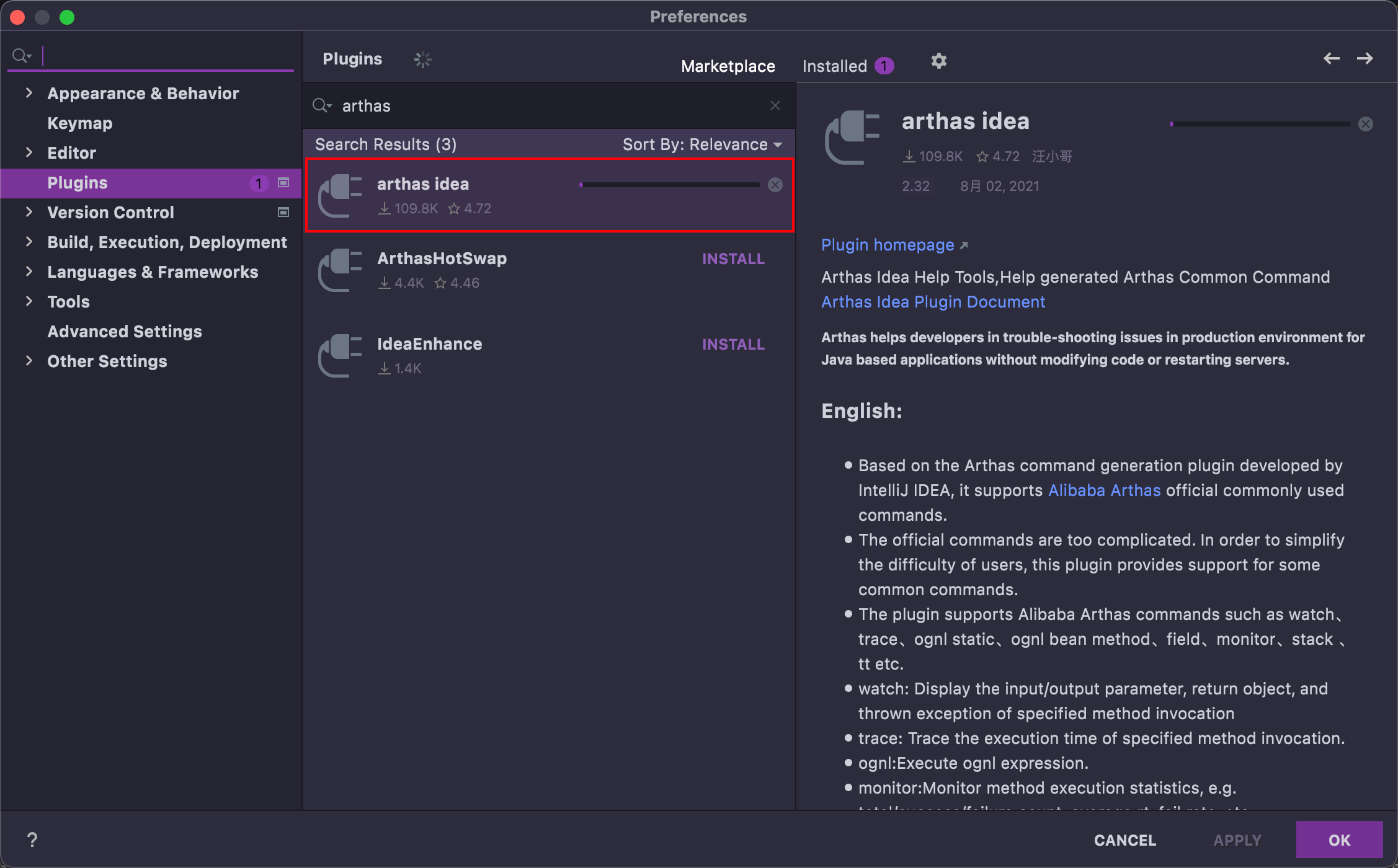Cancel installation in plugin details header

[x=1365, y=124]
